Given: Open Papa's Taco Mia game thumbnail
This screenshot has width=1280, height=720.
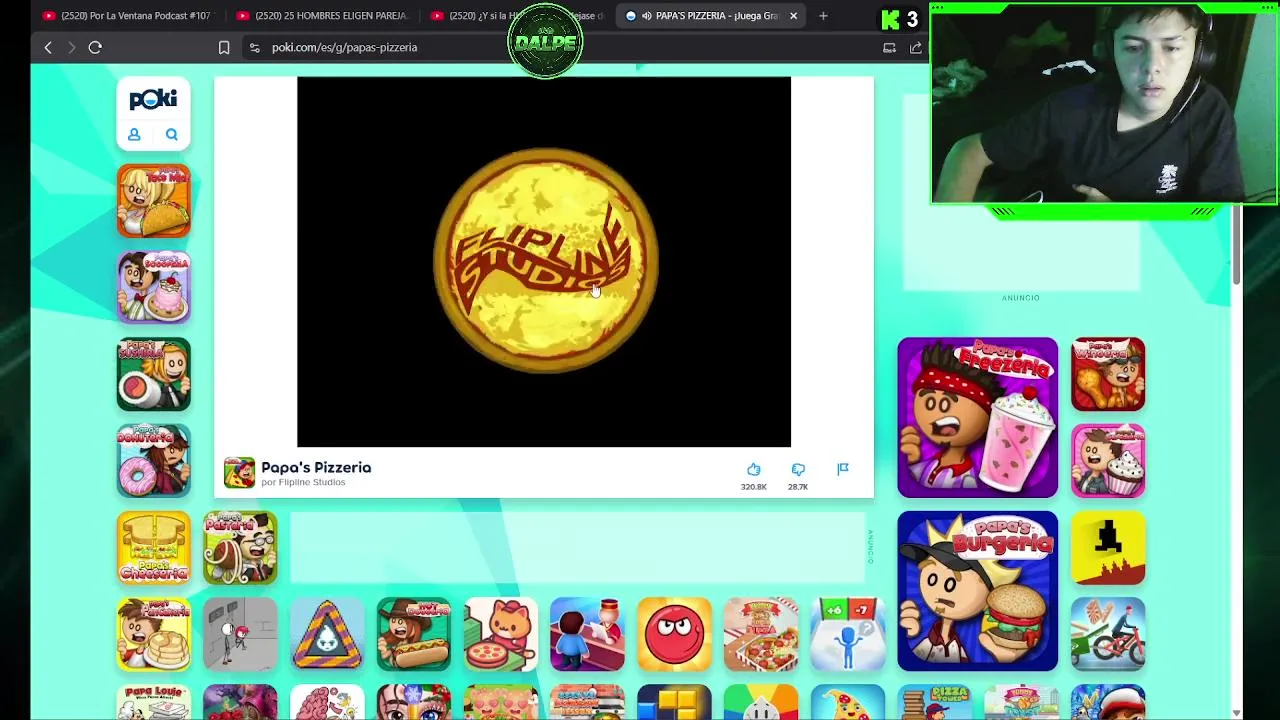Looking at the screenshot, I should pyautogui.click(x=153, y=201).
